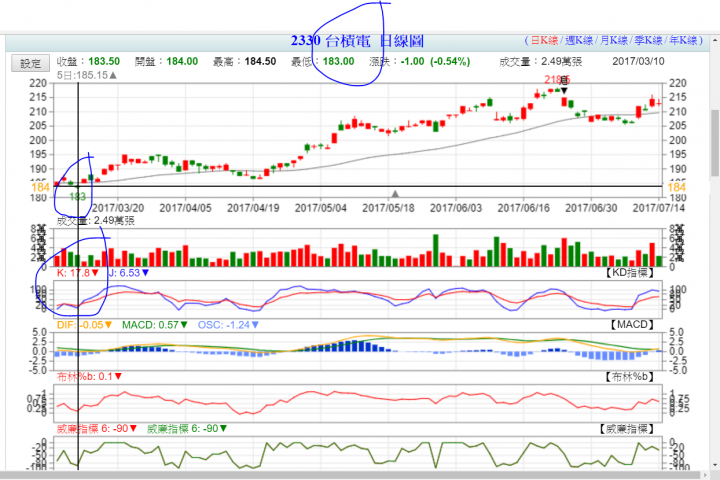Click the OSC: -1.24 value
Image resolution: width=720 pixels, height=480 pixels.
point(224,325)
